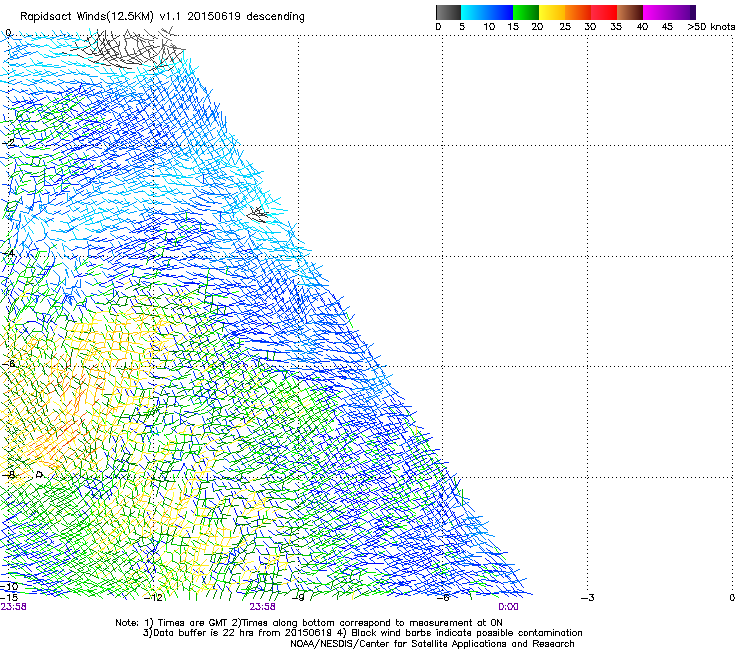
Task: Click the '25' label under the color bar
Action: click(565, 27)
